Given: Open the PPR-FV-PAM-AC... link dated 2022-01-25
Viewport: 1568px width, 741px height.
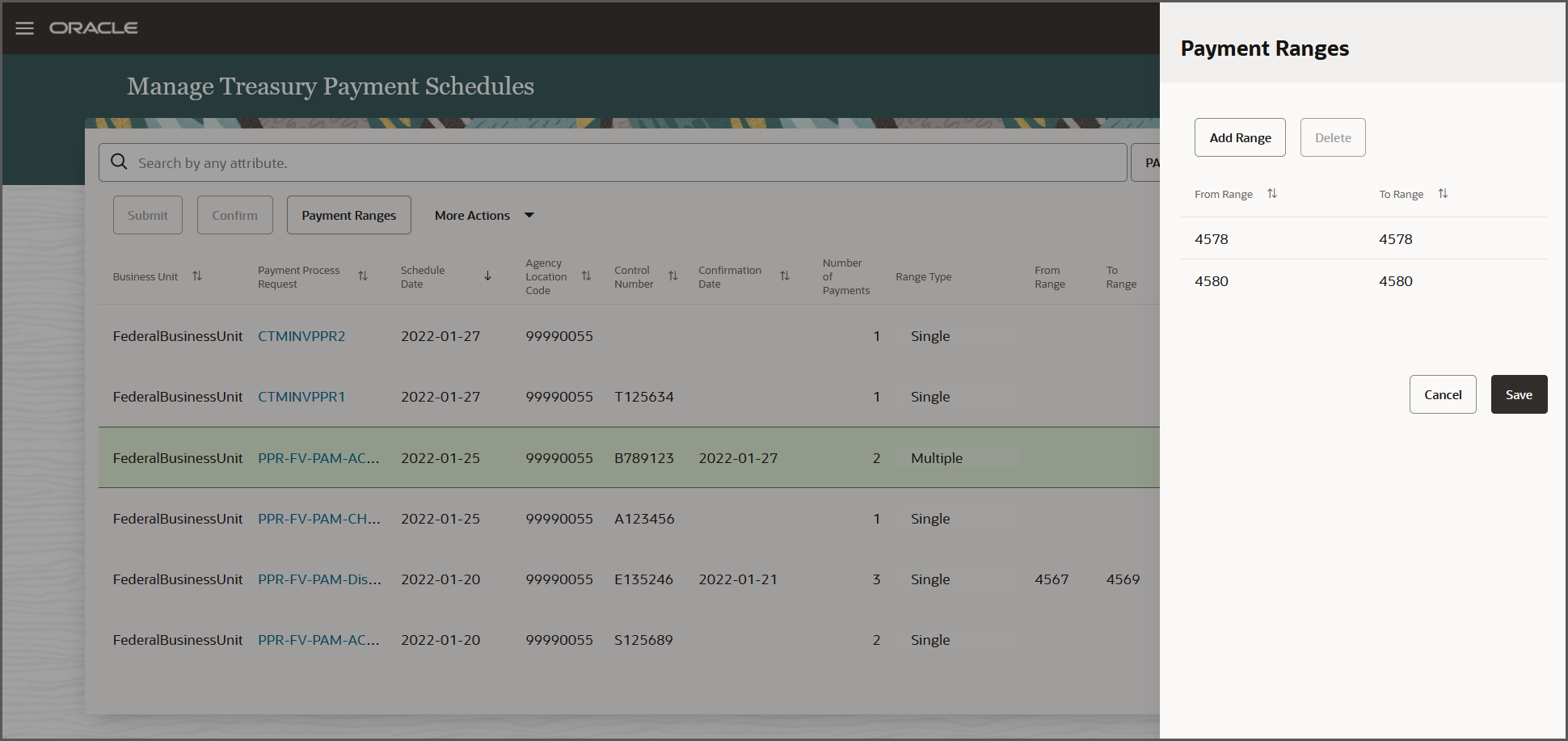Looking at the screenshot, I should [318, 458].
